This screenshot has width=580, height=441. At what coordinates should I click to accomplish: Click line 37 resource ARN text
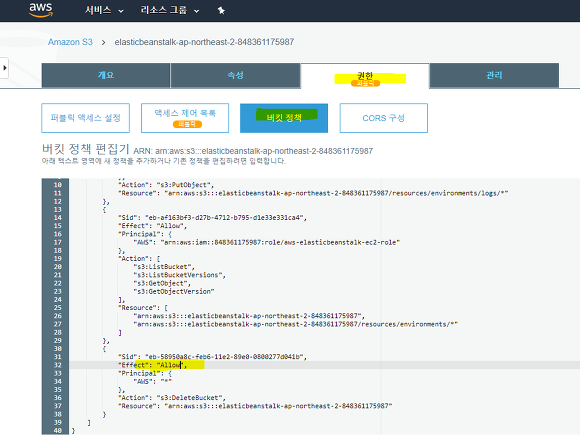click(278, 406)
